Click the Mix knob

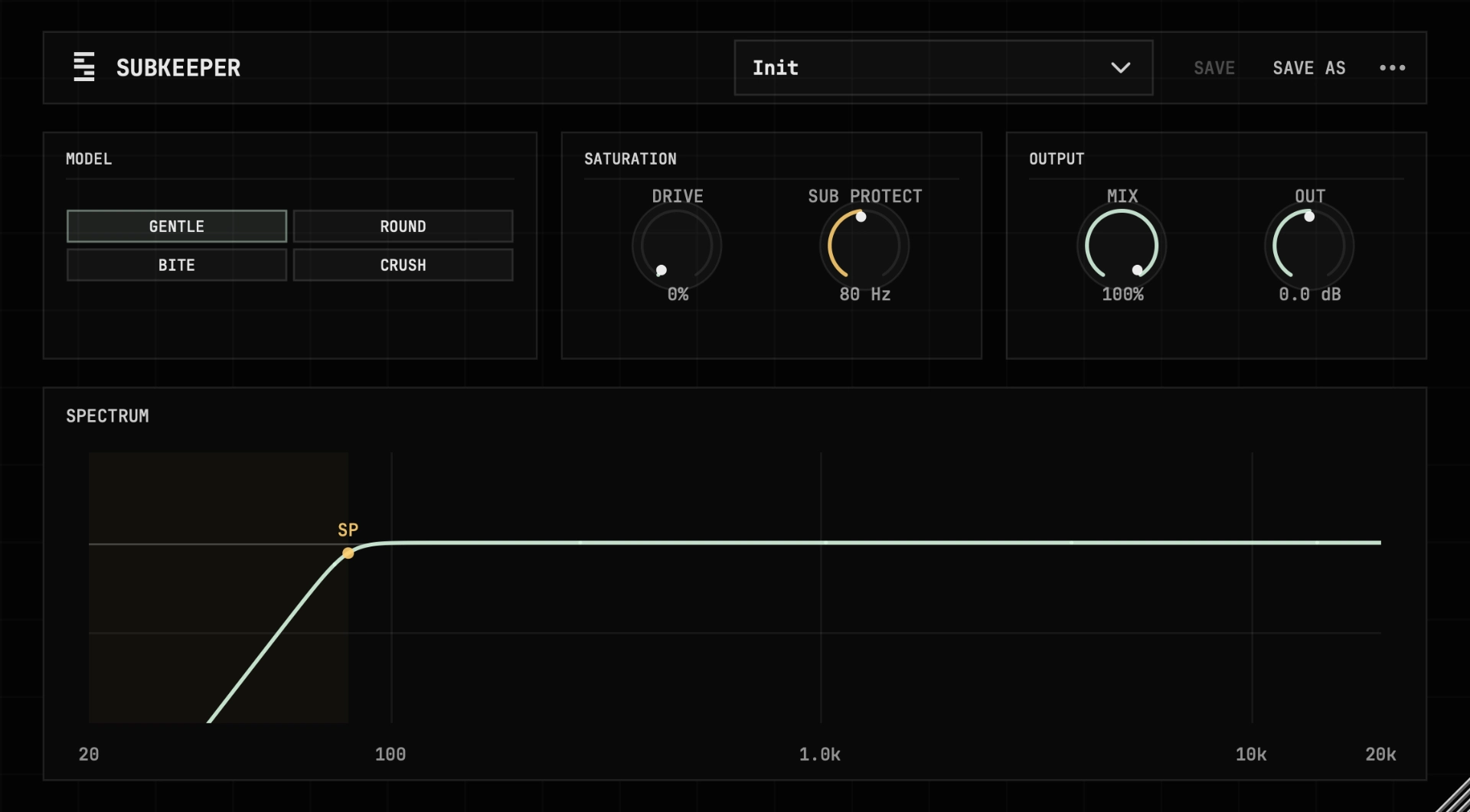tap(1122, 246)
